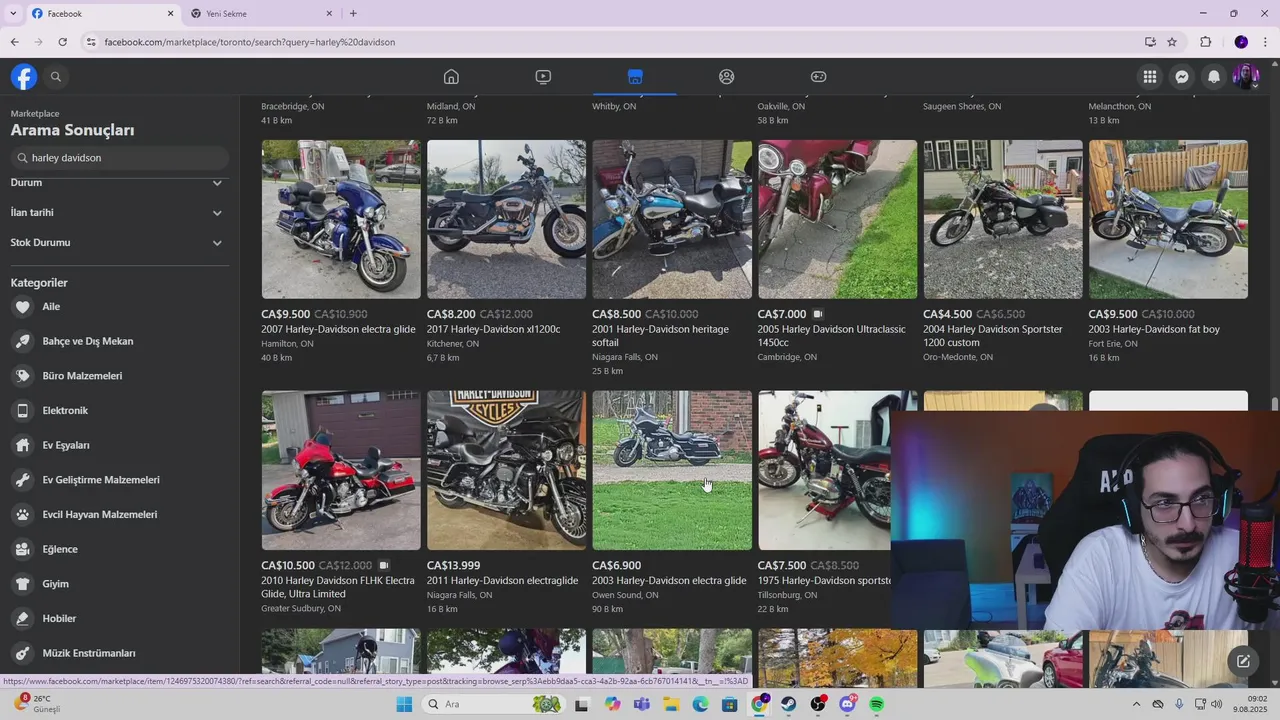1280x720 pixels.
Task: Open the Facebook menu grid icon
Action: point(1150,77)
